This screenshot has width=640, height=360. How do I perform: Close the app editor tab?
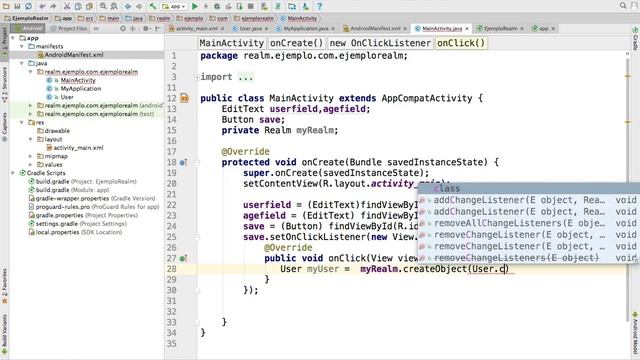tap(553, 29)
